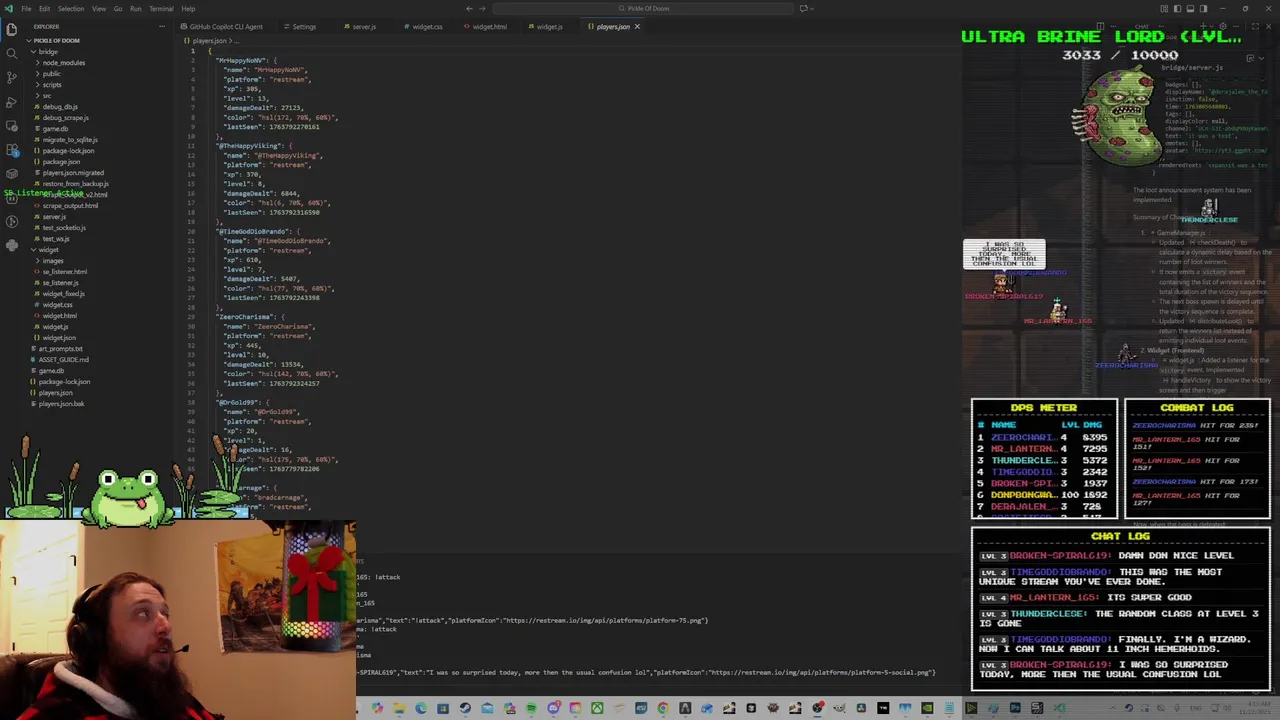Expand the scripts folder

pyautogui.click(x=52, y=84)
